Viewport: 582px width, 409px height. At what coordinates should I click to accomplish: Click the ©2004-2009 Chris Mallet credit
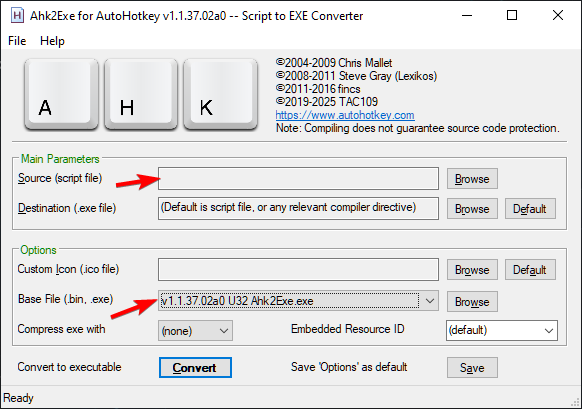click(334, 63)
